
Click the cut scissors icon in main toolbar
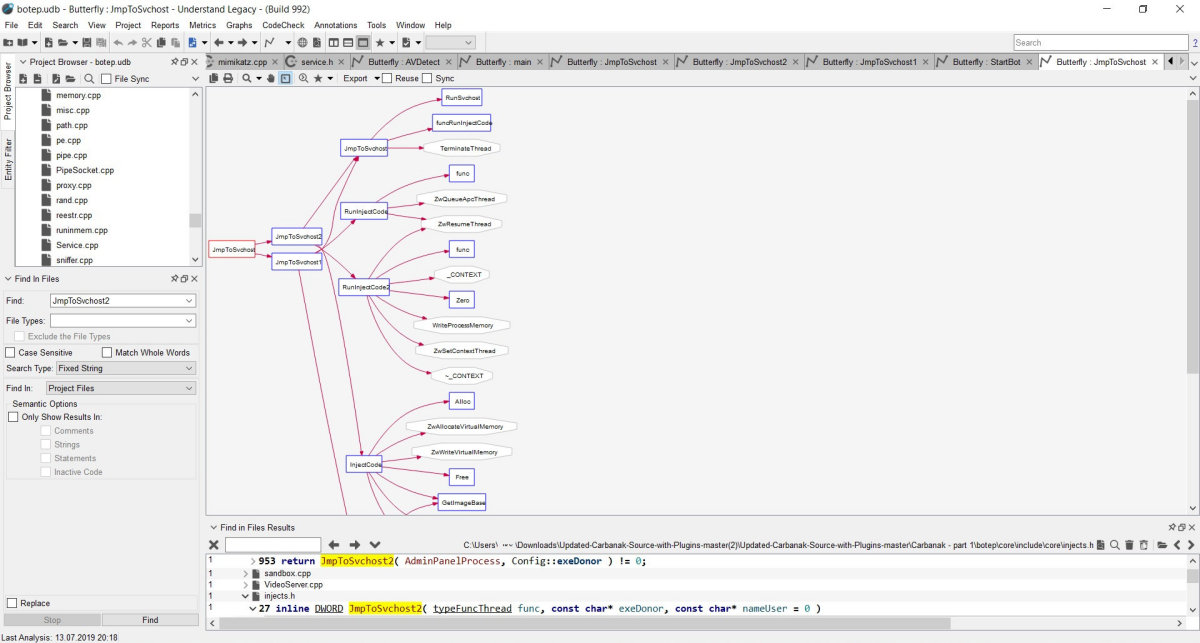(x=146, y=43)
